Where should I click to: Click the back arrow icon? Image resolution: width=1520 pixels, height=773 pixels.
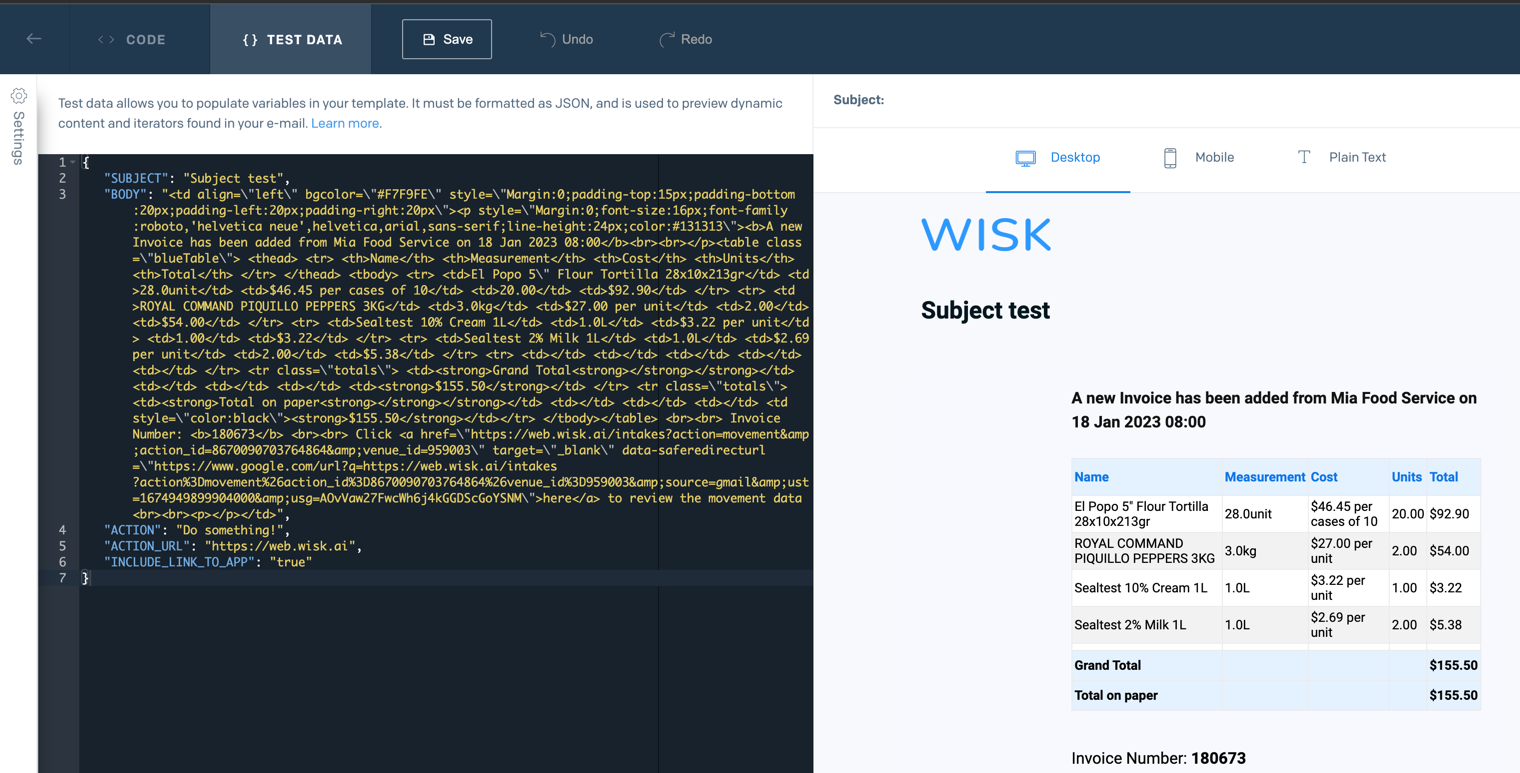pos(34,39)
